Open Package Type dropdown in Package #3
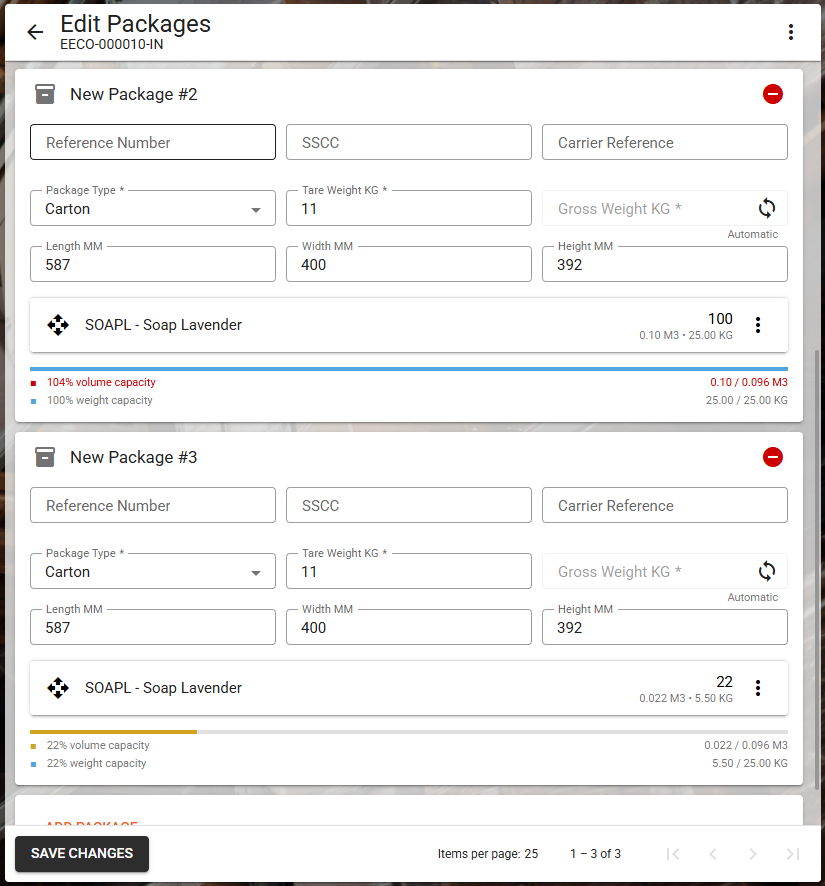The height and width of the screenshot is (886, 825). (x=153, y=571)
